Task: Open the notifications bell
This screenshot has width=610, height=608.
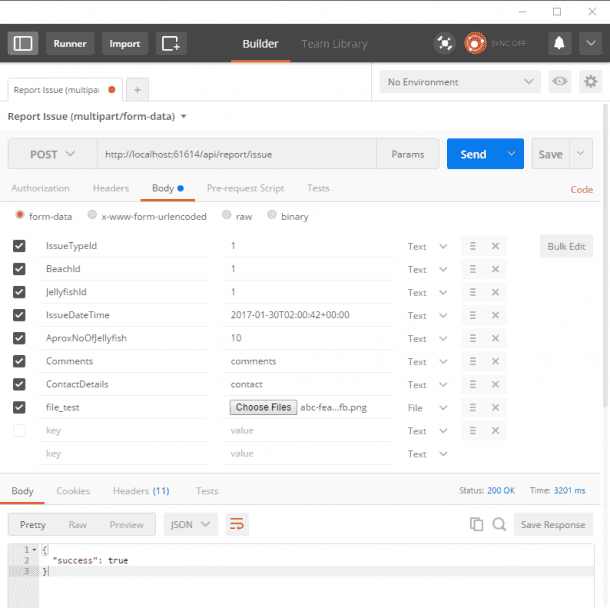Action: [x=559, y=43]
